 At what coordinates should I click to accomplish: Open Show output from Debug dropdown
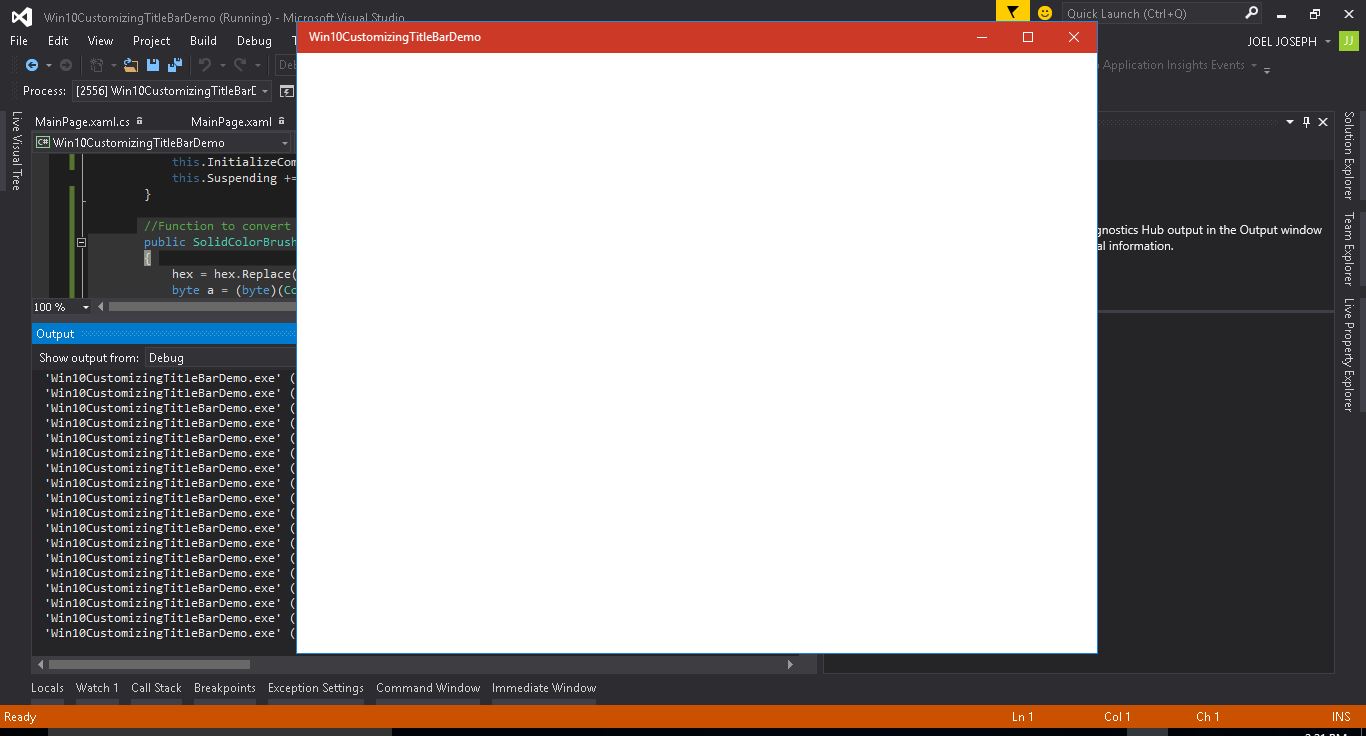point(220,357)
